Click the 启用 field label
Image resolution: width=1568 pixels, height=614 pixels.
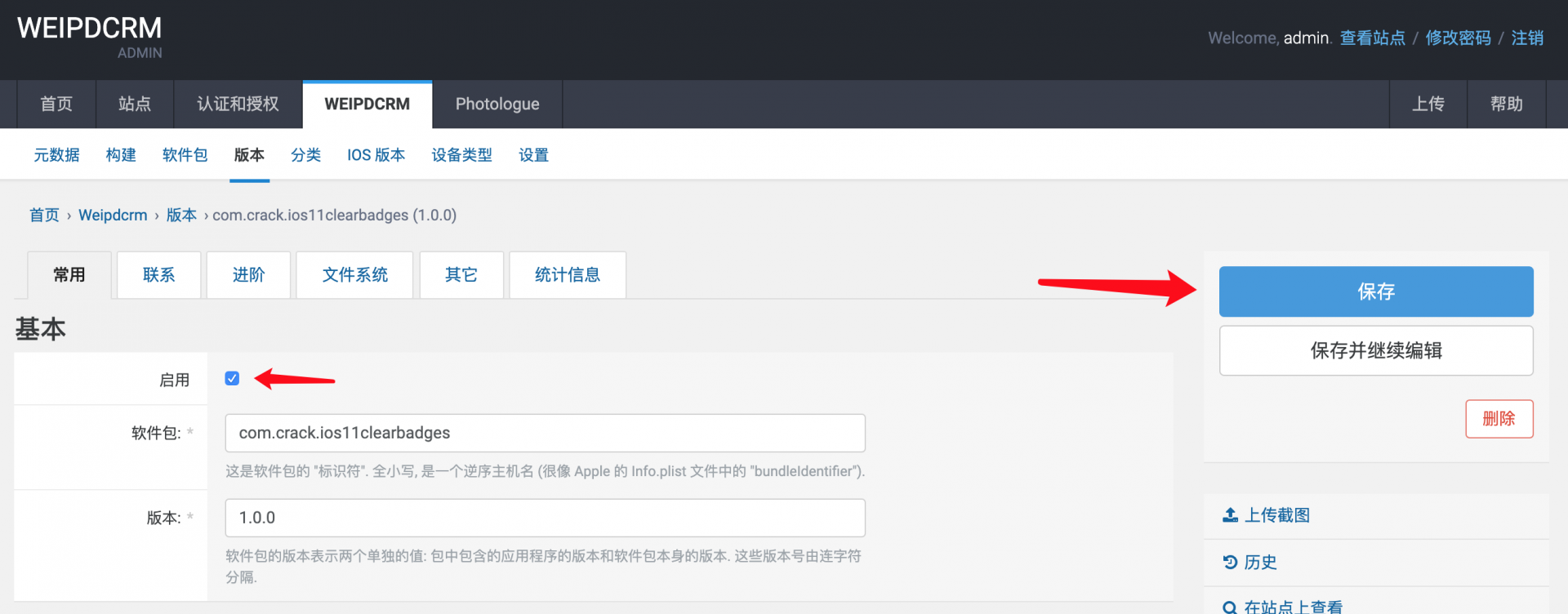tap(174, 380)
